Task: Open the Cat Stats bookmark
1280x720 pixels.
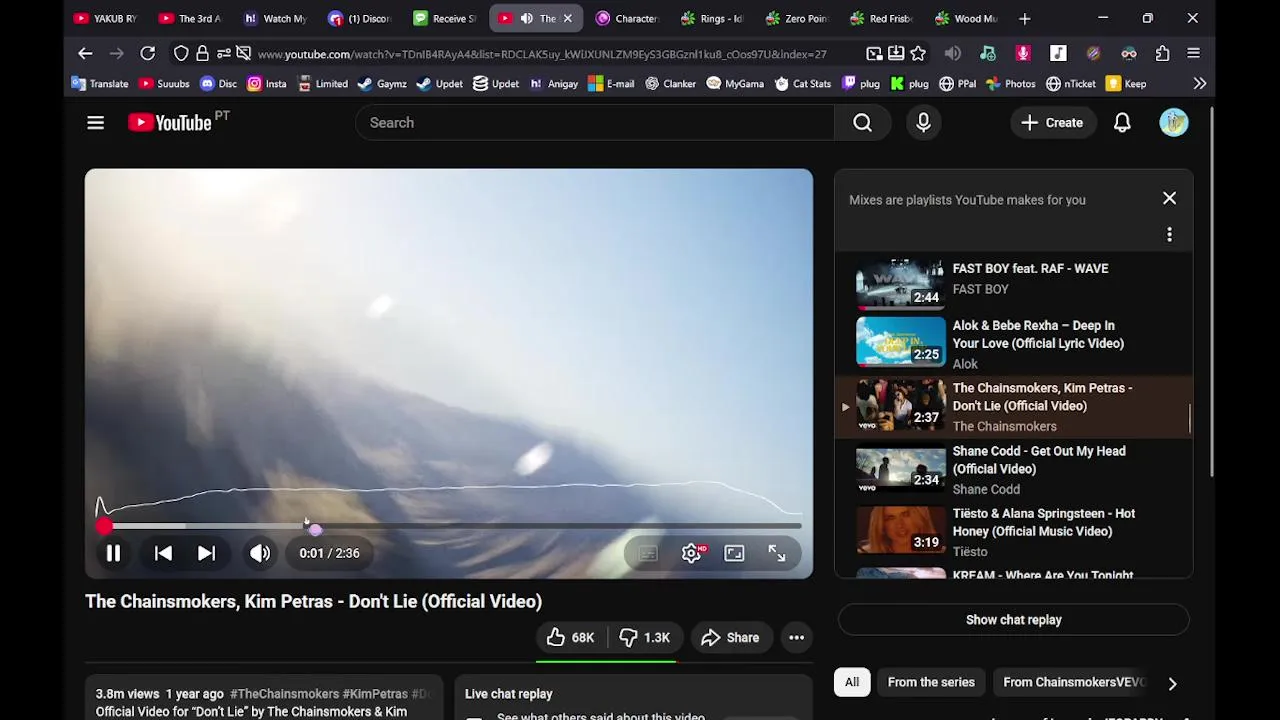Action: pyautogui.click(x=802, y=84)
